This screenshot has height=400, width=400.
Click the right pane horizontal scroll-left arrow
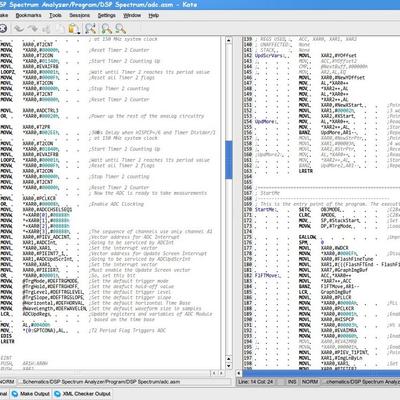(239, 373)
